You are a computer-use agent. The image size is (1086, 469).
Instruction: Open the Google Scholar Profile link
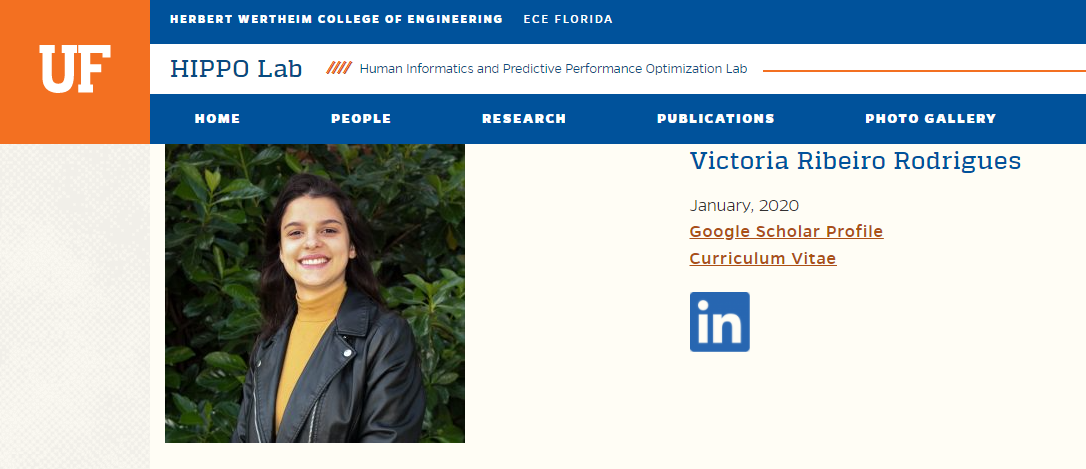786,232
